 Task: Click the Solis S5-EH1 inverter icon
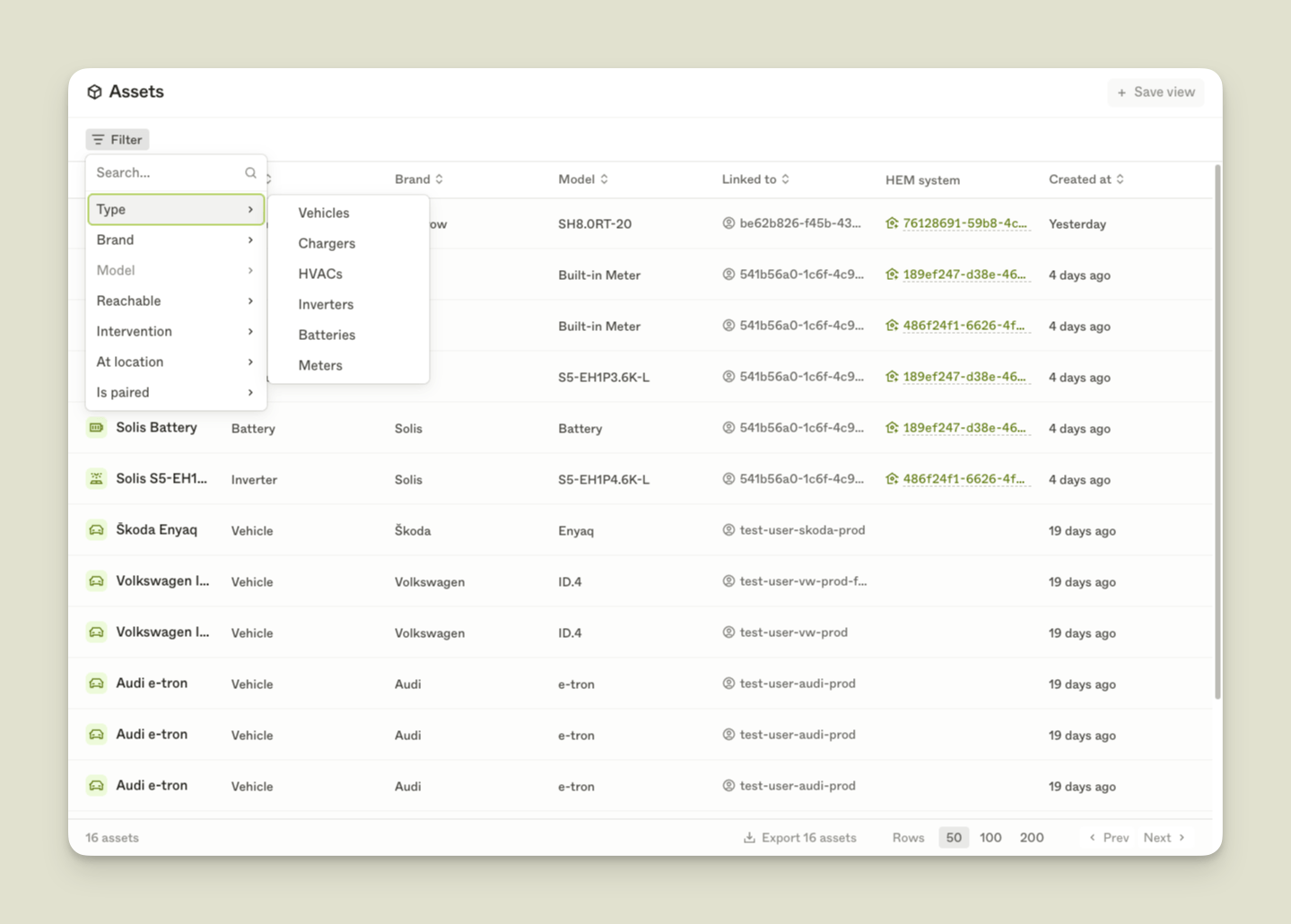(x=96, y=478)
